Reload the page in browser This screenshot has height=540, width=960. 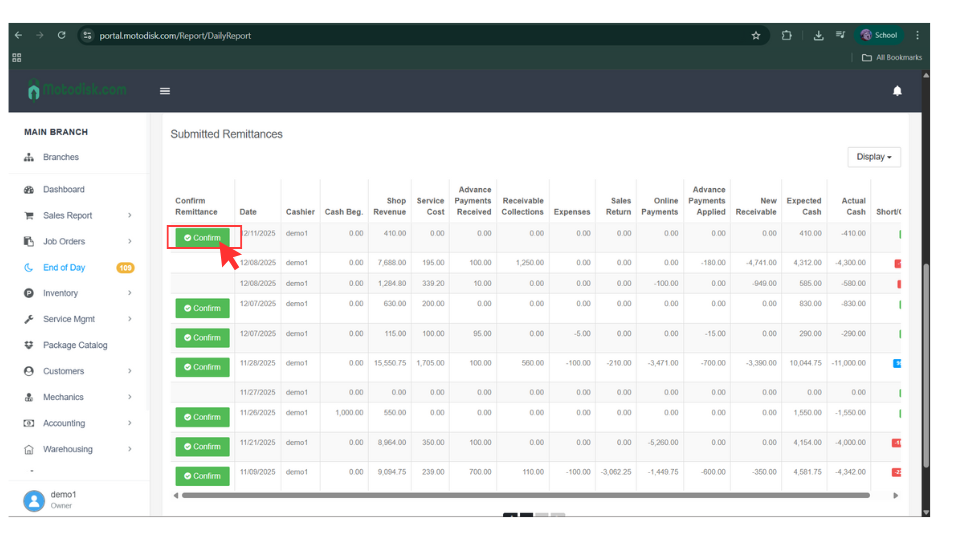[x=62, y=35]
